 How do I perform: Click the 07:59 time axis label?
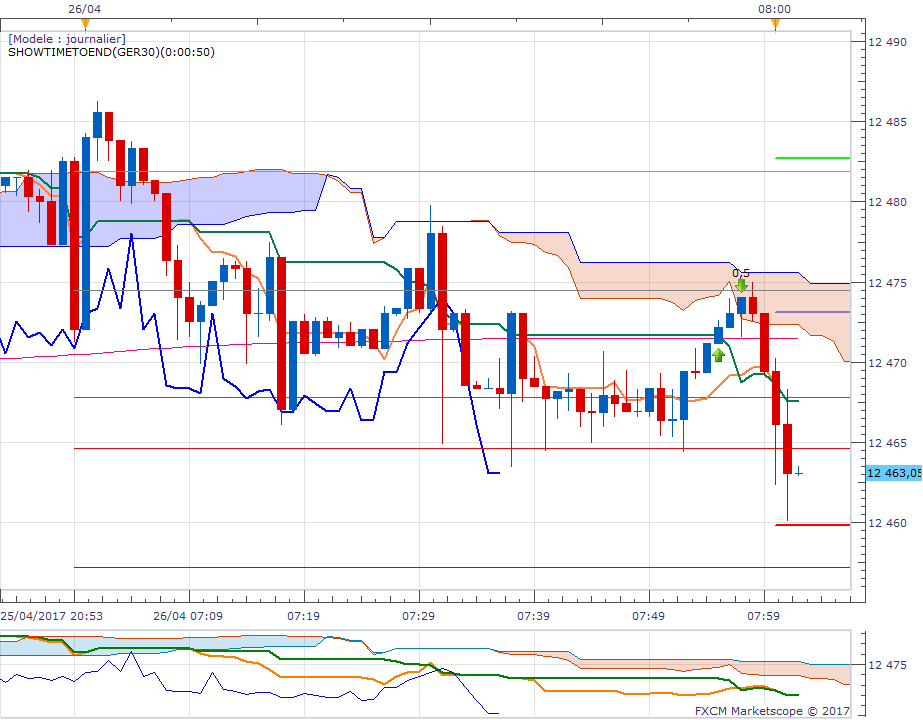pos(763,616)
